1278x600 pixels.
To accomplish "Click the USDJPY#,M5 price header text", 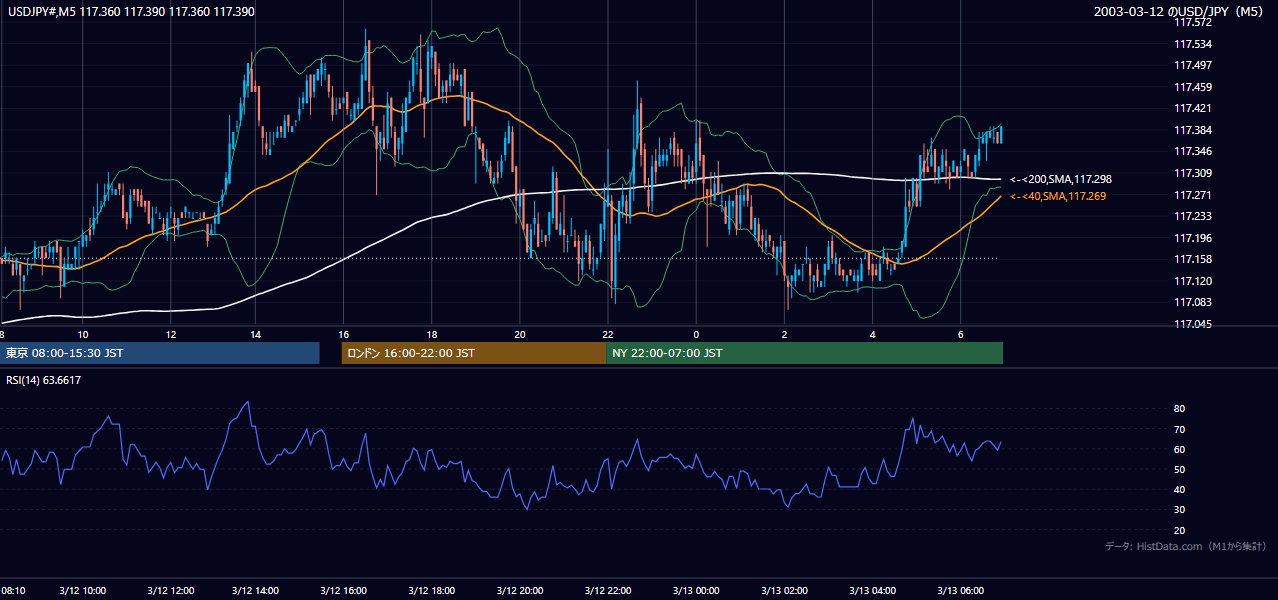I will [x=130, y=12].
